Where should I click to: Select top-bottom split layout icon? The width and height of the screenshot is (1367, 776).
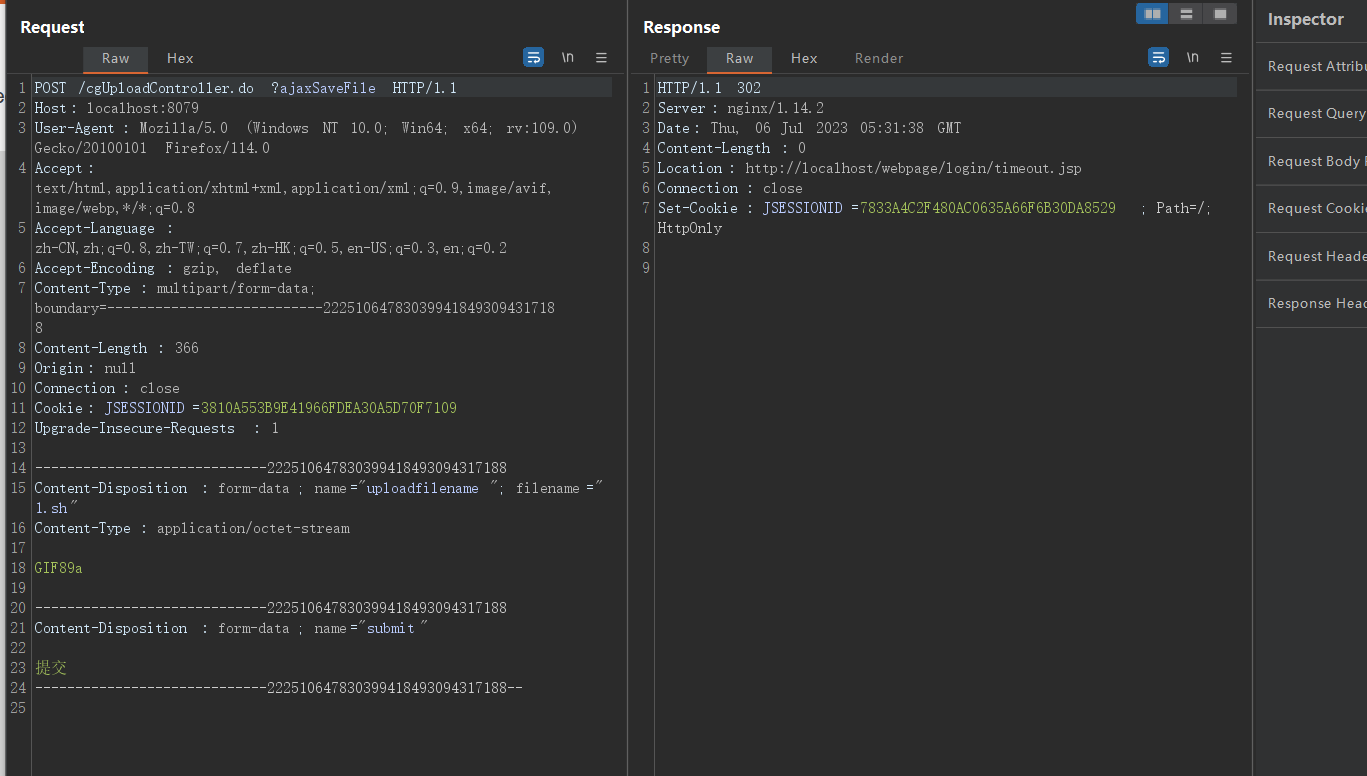(x=1186, y=14)
